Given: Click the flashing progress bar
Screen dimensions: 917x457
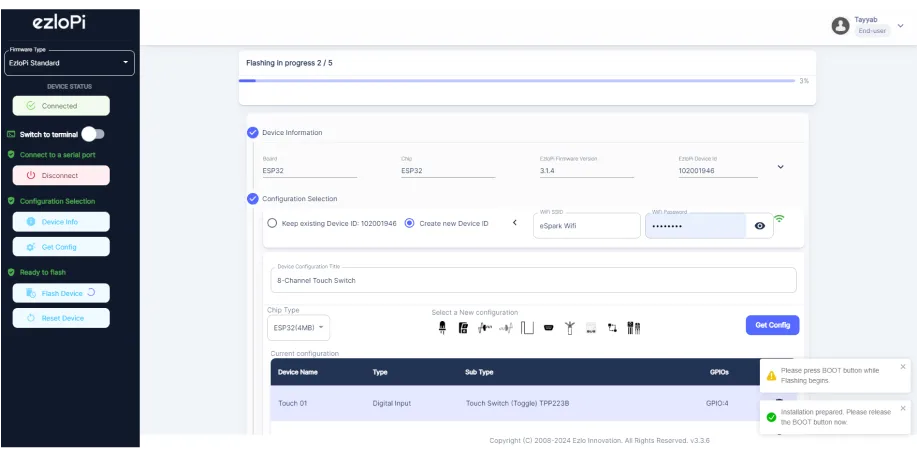Looking at the screenshot, I should (517, 81).
